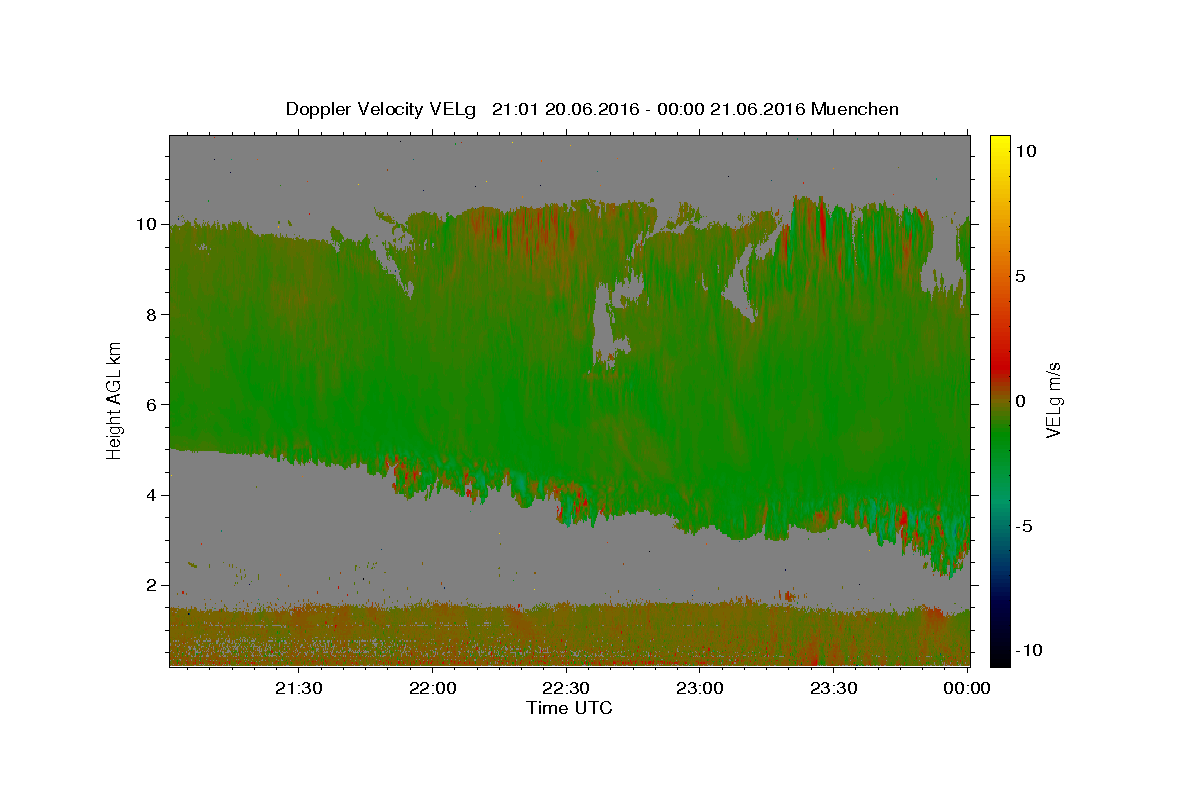Click the colorbar label '0'
1200x800 pixels.
(1020, 401)
